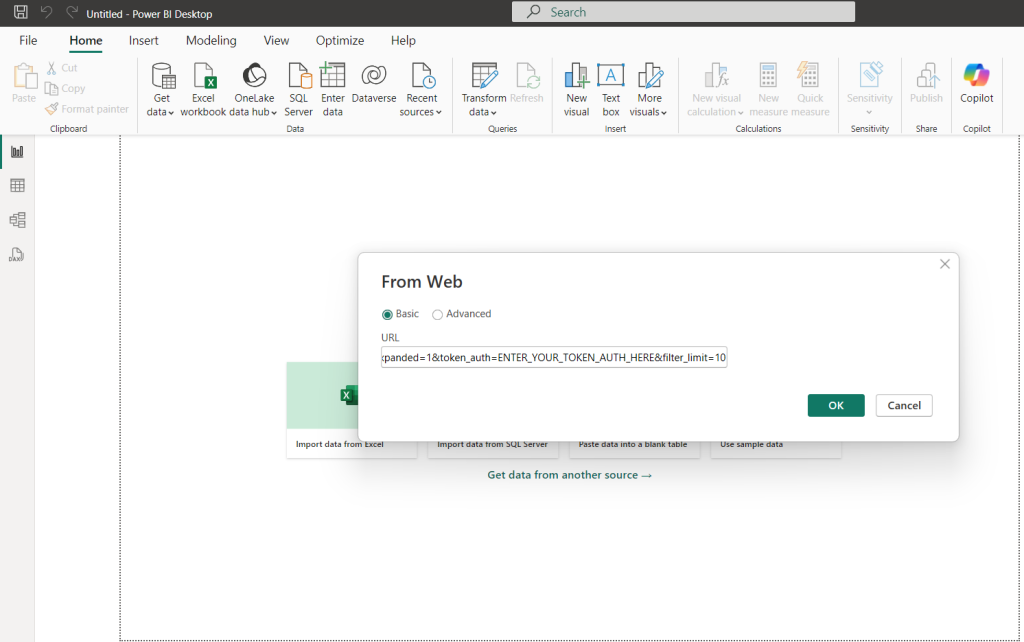Select the Basic radio button
This screenshot has height=642, width=1024.
point(388,313)
